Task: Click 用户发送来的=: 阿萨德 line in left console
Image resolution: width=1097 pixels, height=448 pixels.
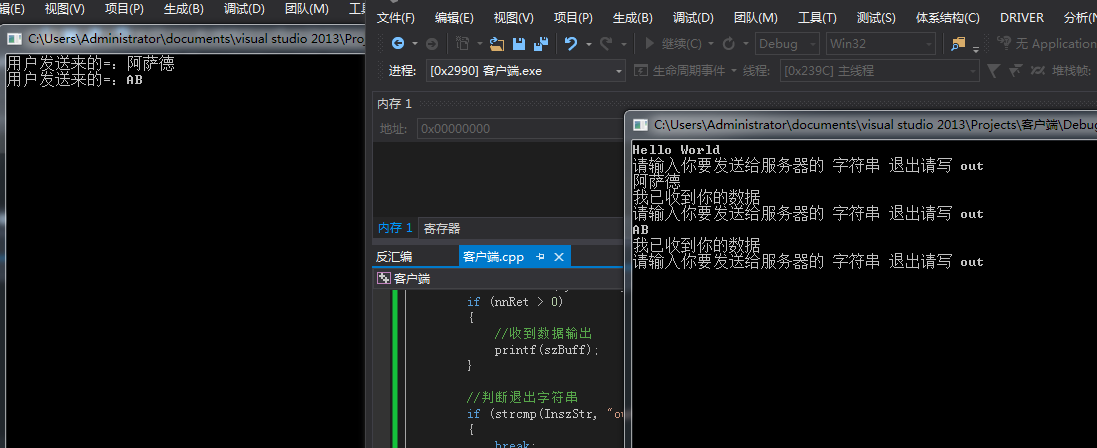Action: pos(90,64)
